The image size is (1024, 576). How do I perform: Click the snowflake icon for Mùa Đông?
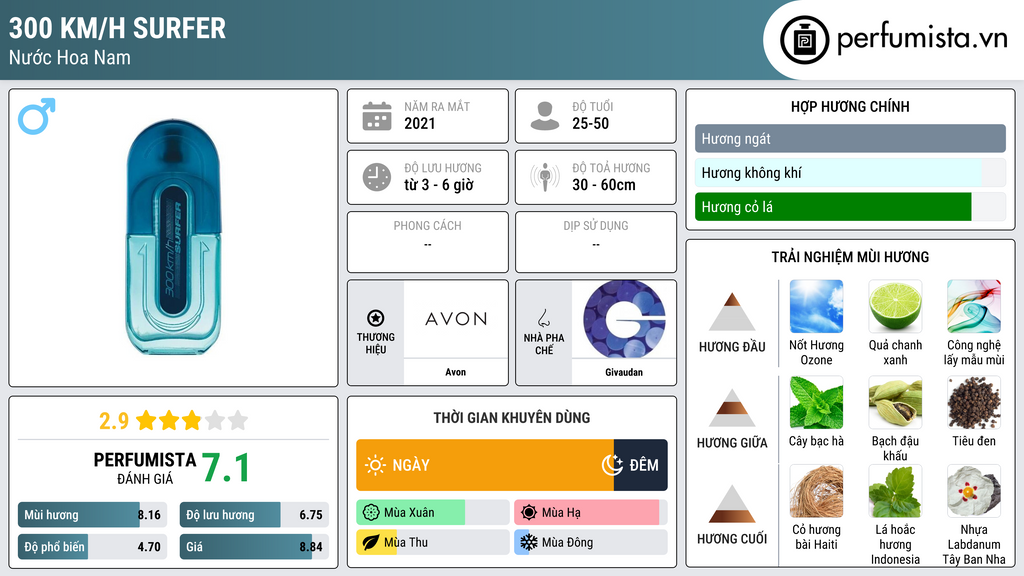click(529, 542)
